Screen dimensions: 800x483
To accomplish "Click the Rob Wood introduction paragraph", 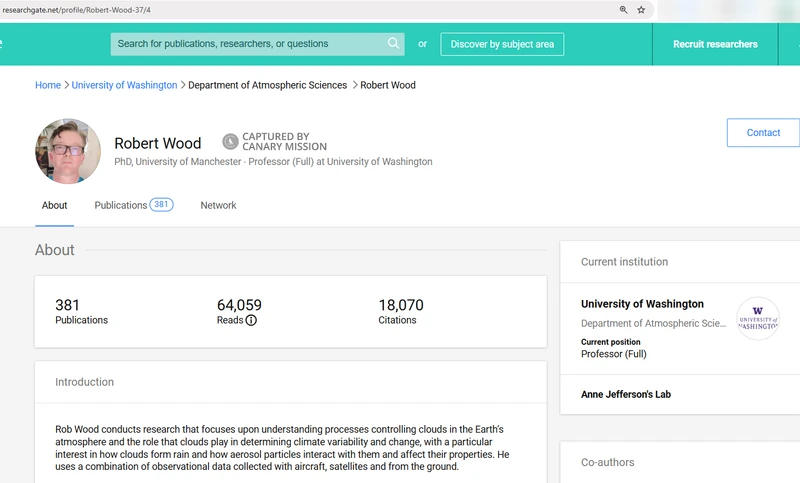I will [282, 448].
